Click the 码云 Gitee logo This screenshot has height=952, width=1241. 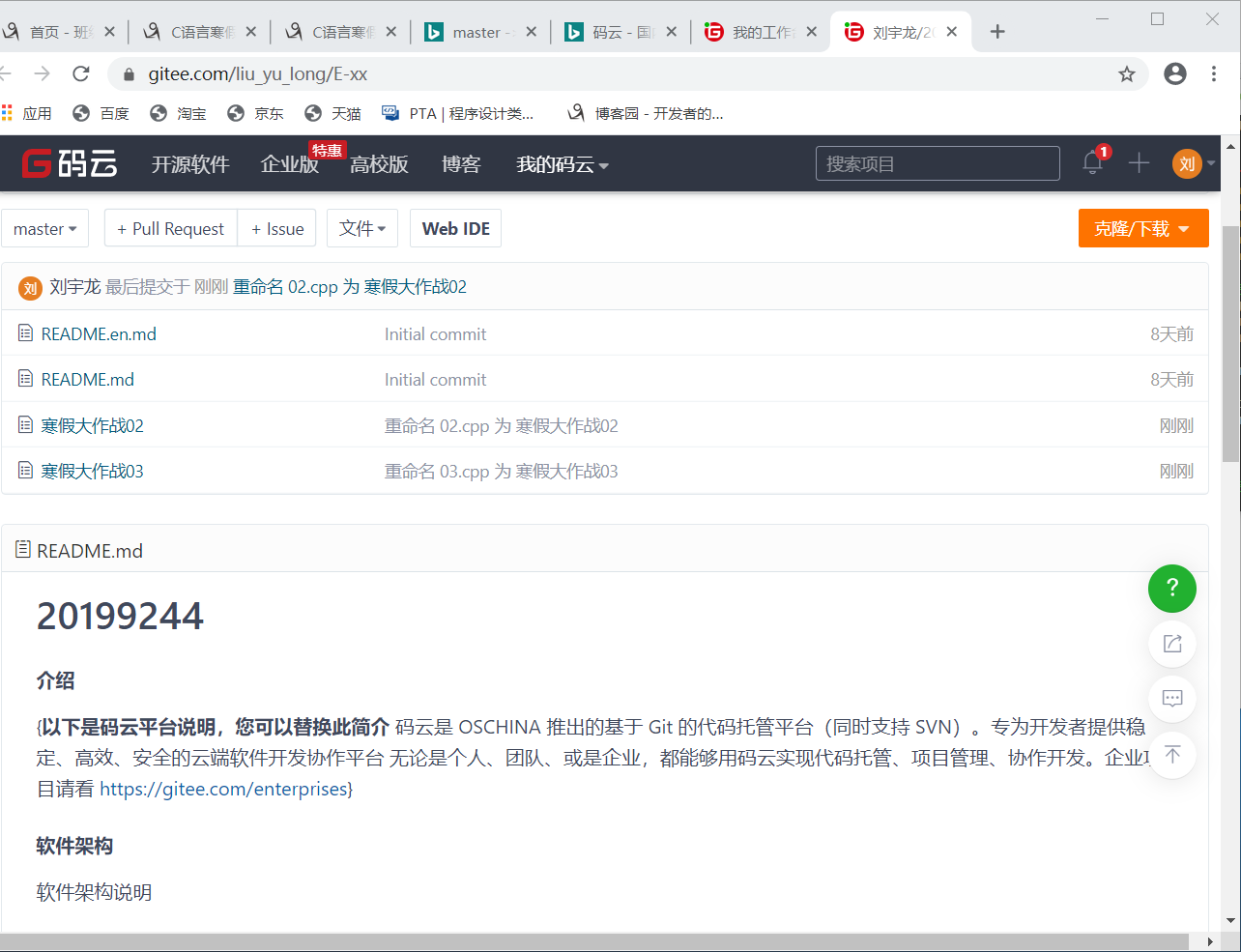(x=70, y=163)
